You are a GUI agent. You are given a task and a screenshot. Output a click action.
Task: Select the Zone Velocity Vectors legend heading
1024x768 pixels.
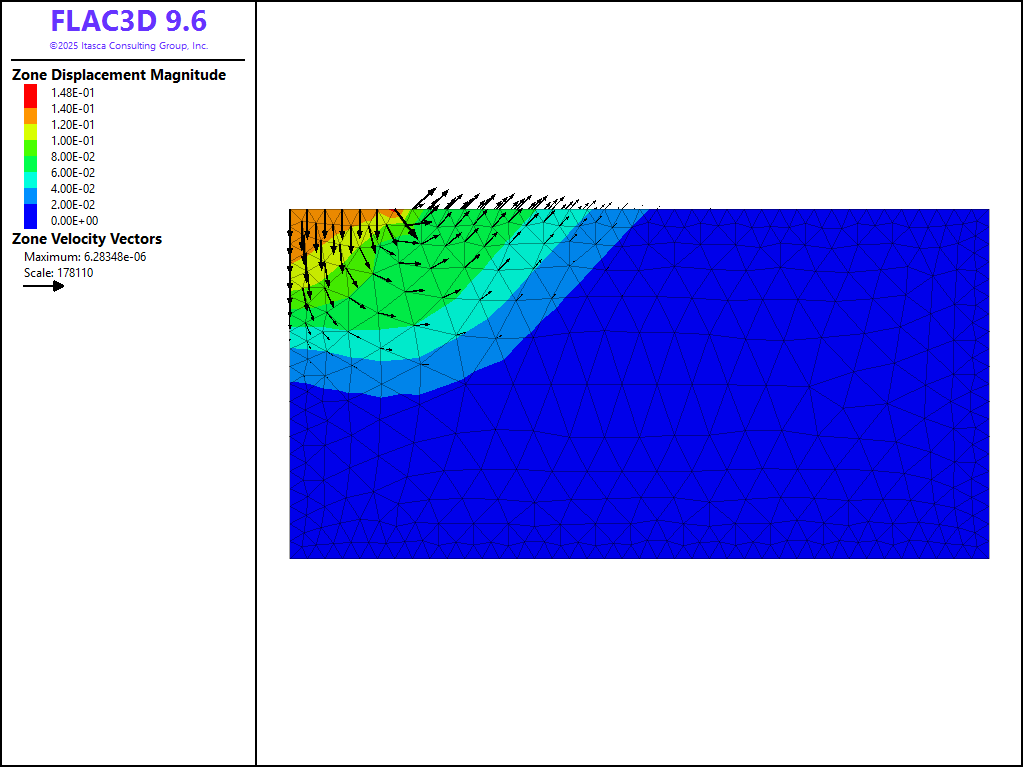tap(87, 239)
